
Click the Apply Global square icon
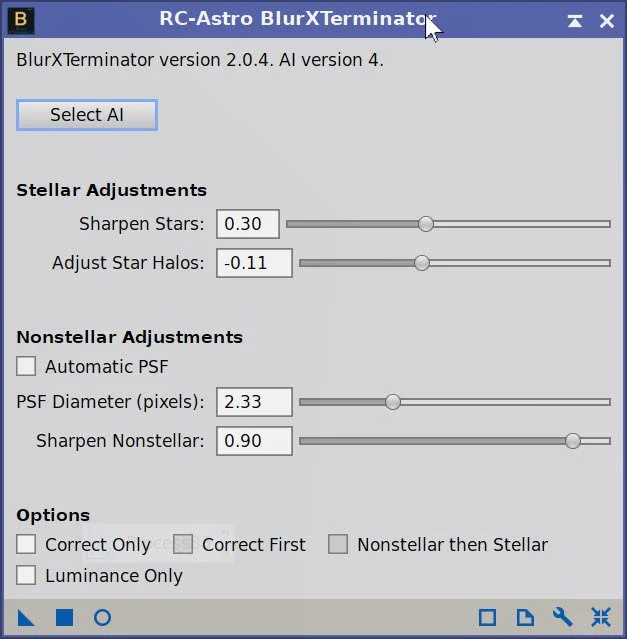click(64, 617)
